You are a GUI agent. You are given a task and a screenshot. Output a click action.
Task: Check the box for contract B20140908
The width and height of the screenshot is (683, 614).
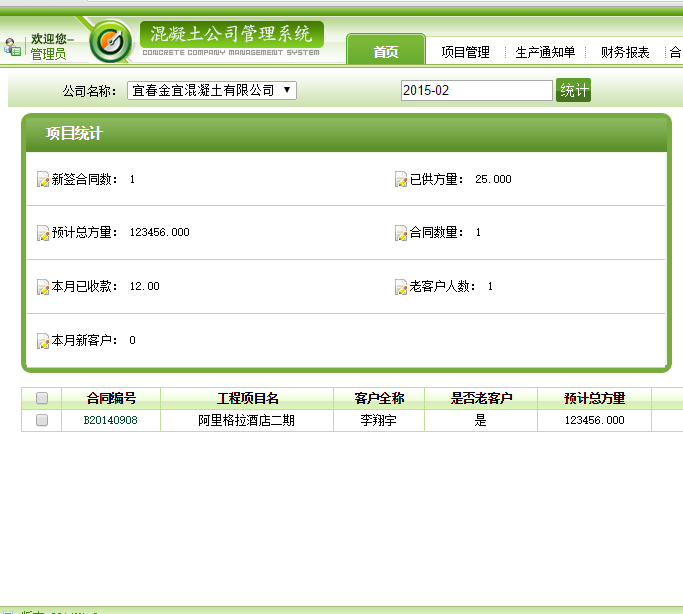(x=42, y=421)
